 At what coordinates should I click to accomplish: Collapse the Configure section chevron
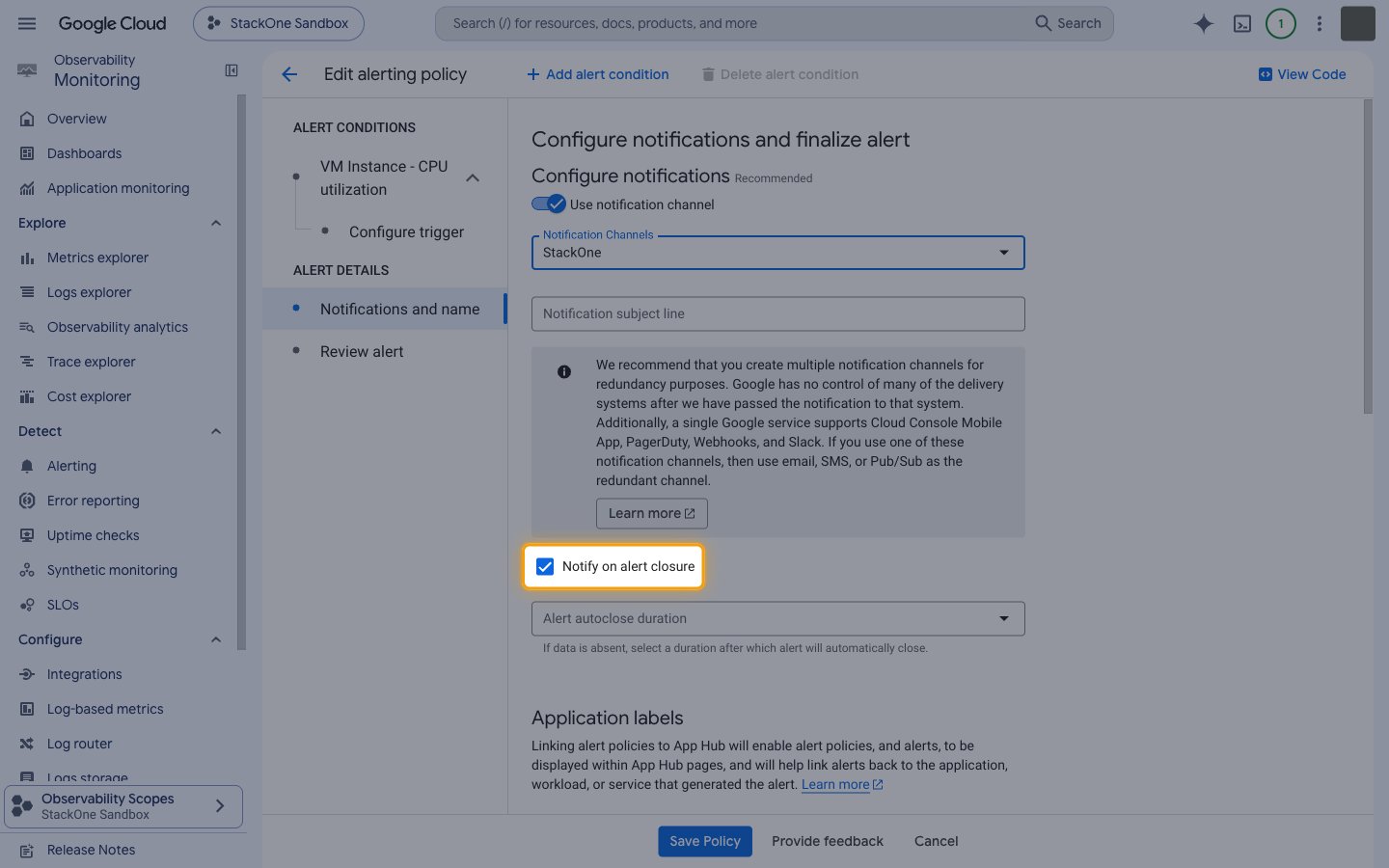216,639
